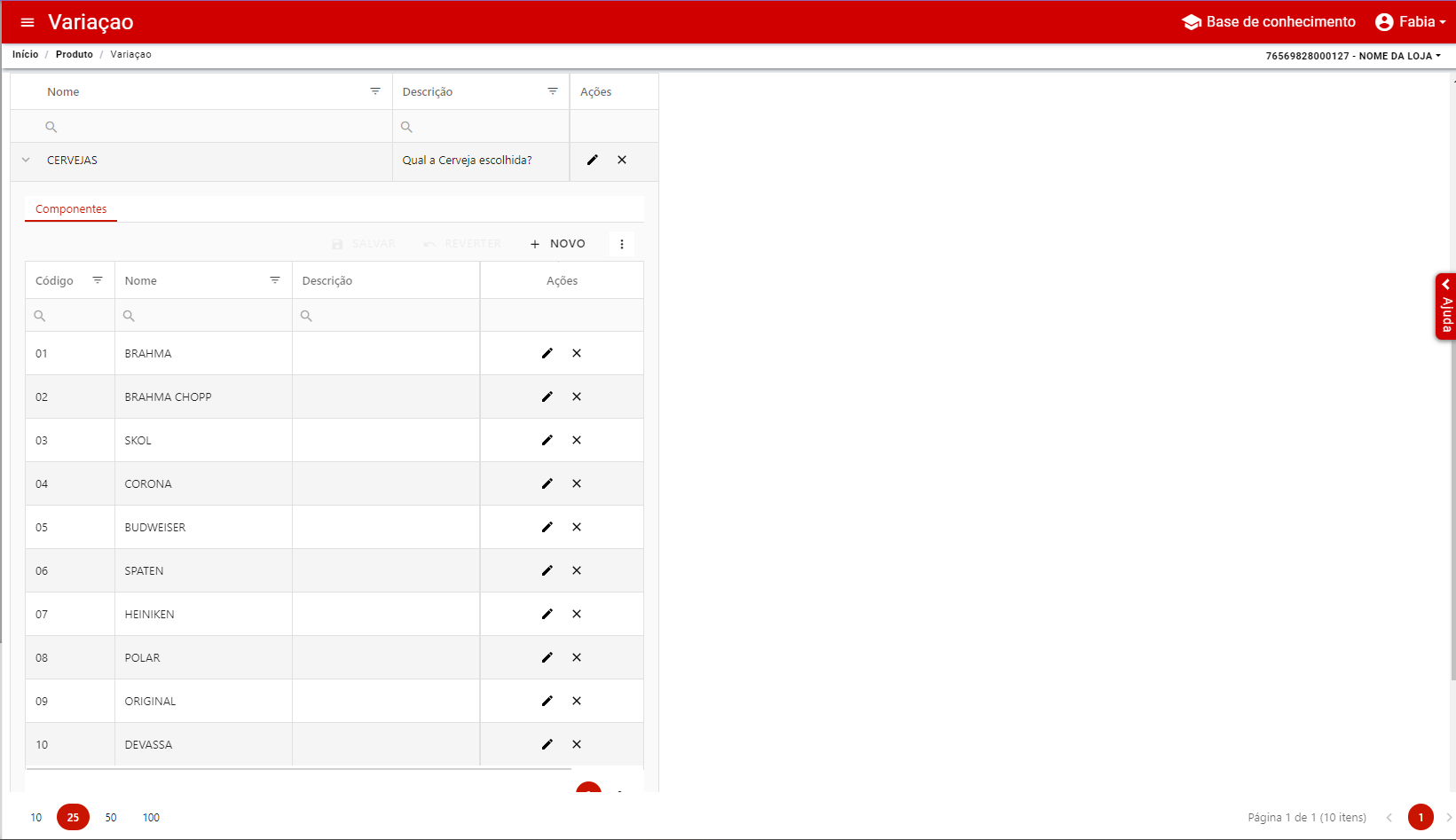This screenshot has width=1456, height=840.
Task: Delete the CERVEJAS variation row
Action: pos(622,160)
